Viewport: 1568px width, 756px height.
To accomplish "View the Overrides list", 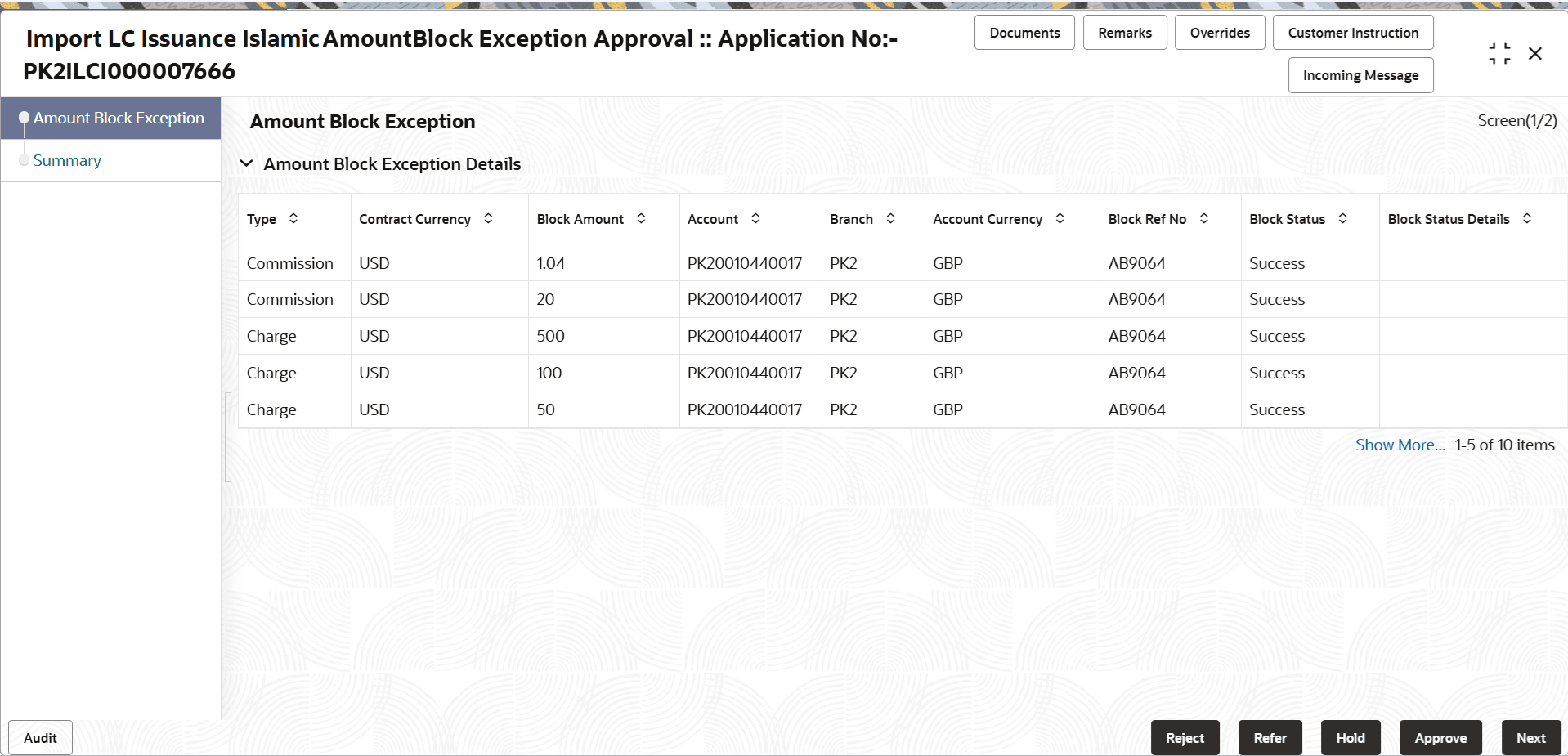I will (1219, 32).
